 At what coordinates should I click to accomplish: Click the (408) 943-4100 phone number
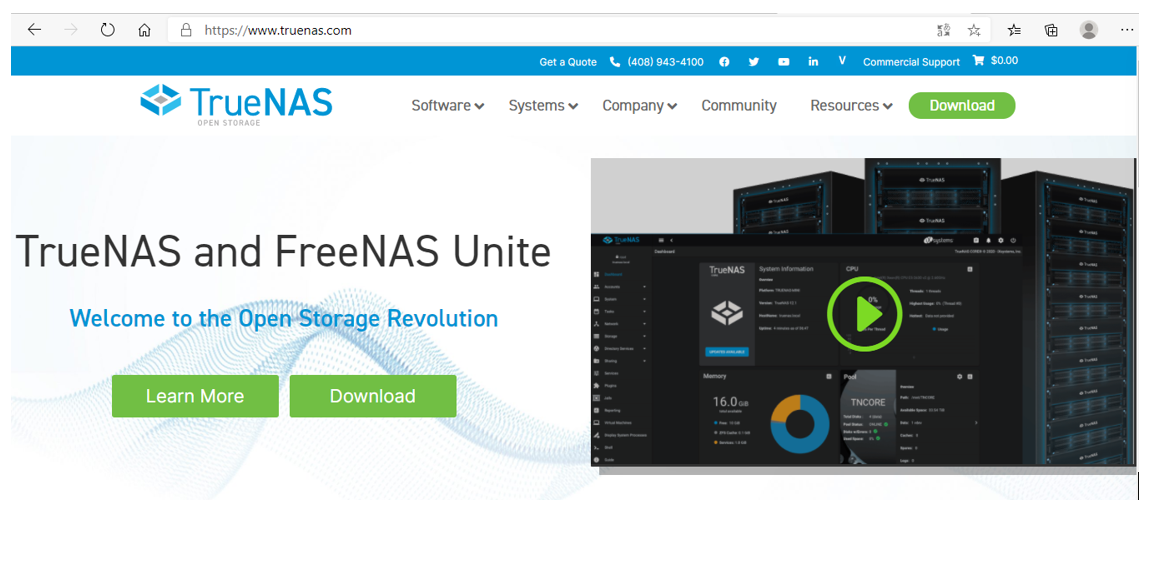665,62
